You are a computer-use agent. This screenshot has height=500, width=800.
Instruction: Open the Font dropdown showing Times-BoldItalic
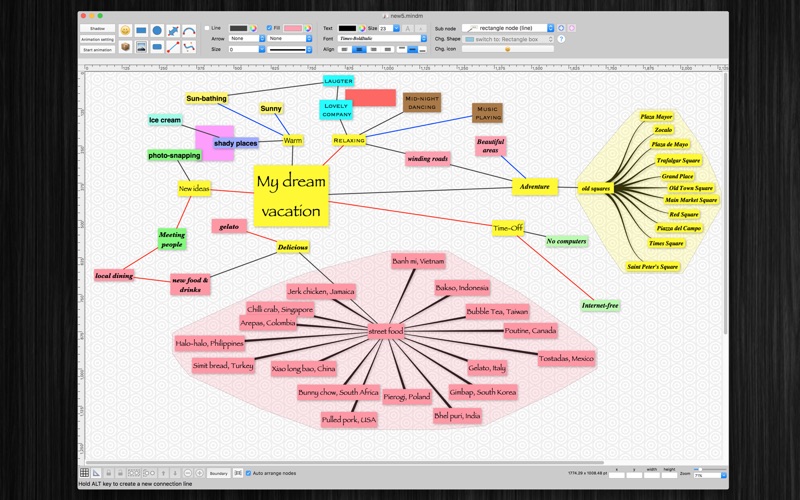(x=382, y=38)
